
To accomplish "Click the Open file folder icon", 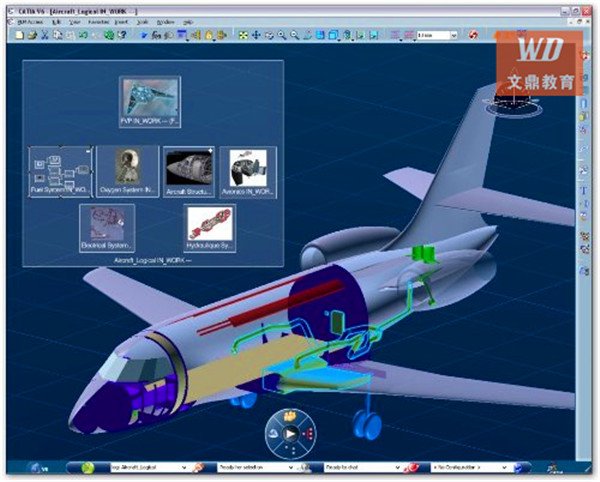I will [33, 34].
